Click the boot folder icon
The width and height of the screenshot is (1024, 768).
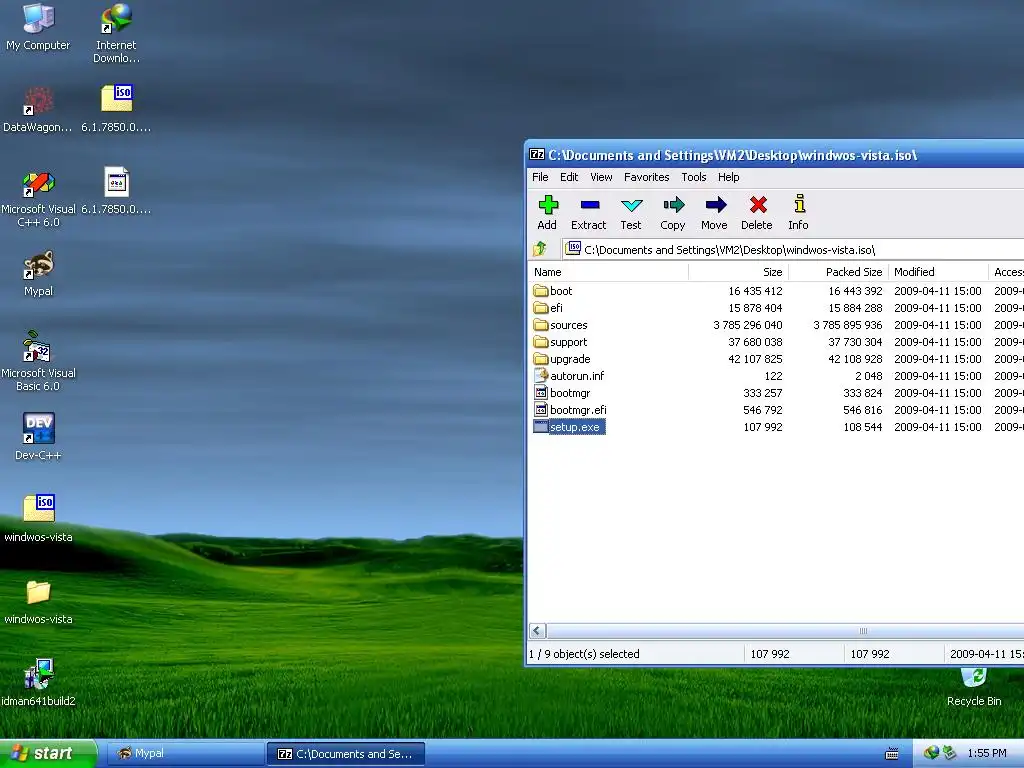pos(540,291)
